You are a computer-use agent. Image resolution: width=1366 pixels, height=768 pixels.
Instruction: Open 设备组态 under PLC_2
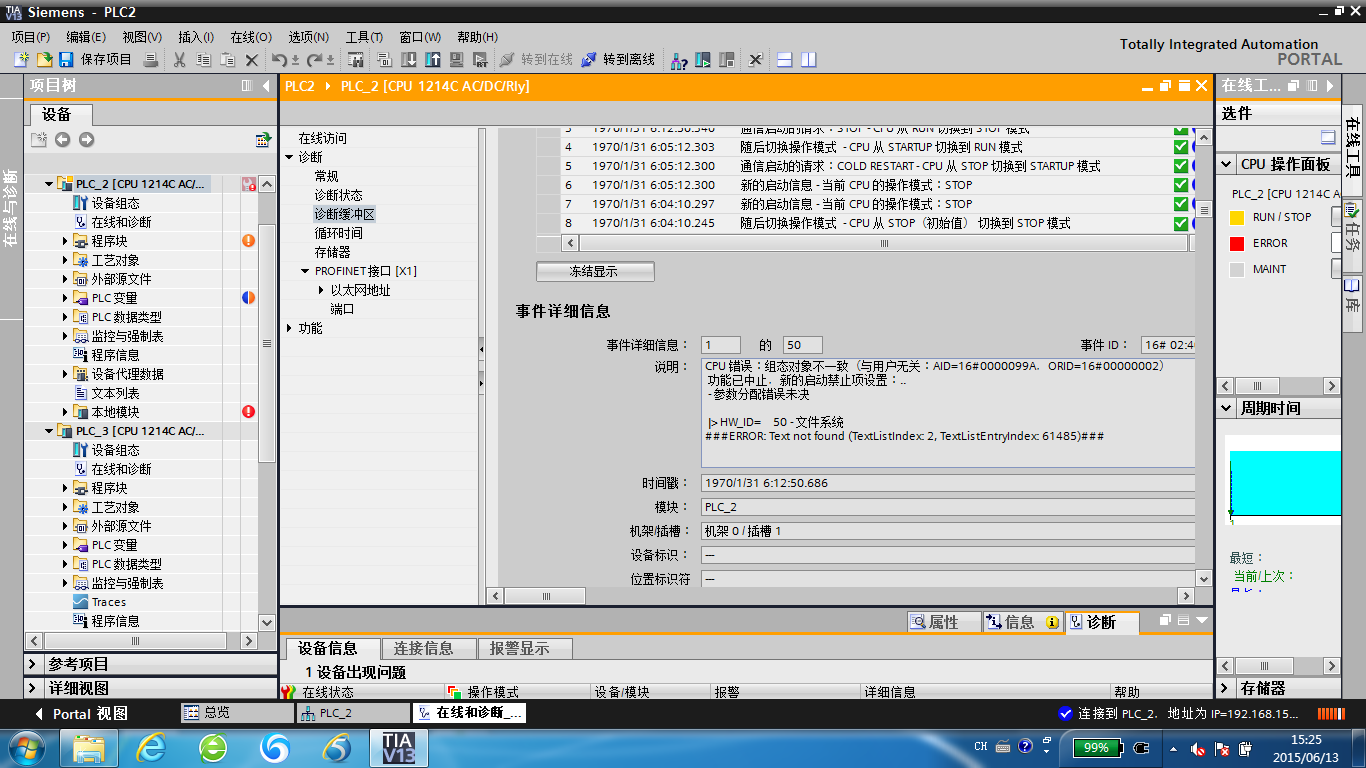(115, 203)
